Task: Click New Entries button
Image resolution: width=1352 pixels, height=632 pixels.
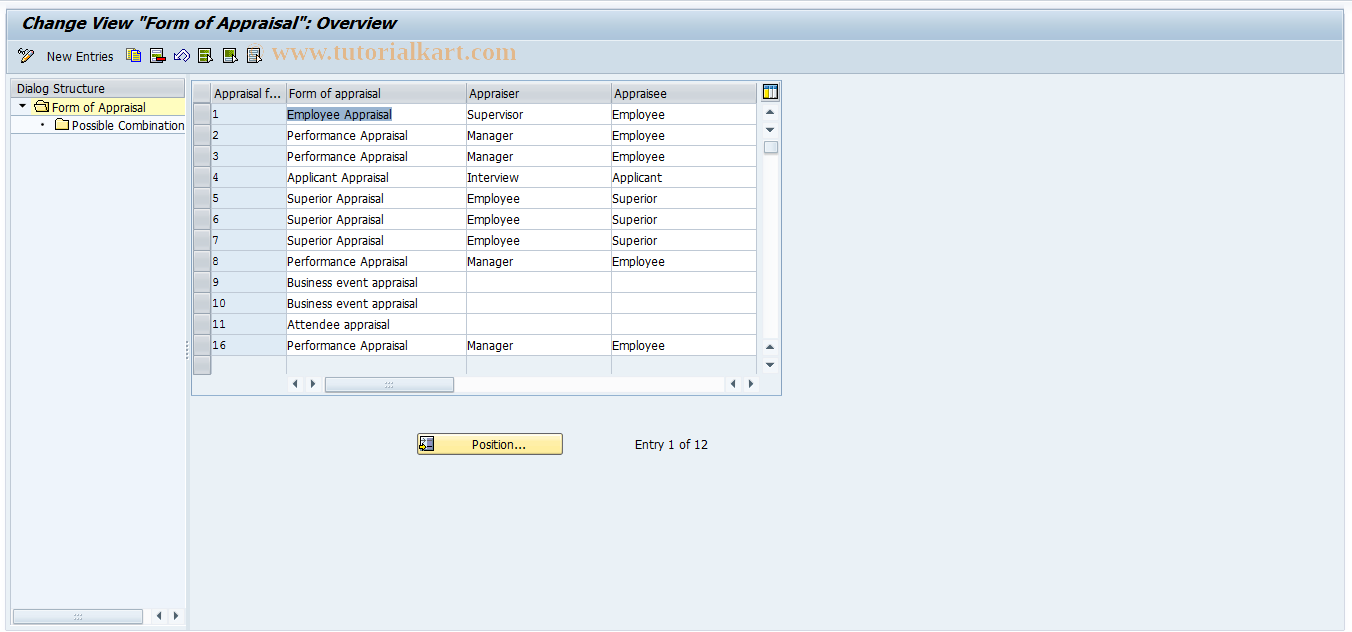Action: point(80,56)
